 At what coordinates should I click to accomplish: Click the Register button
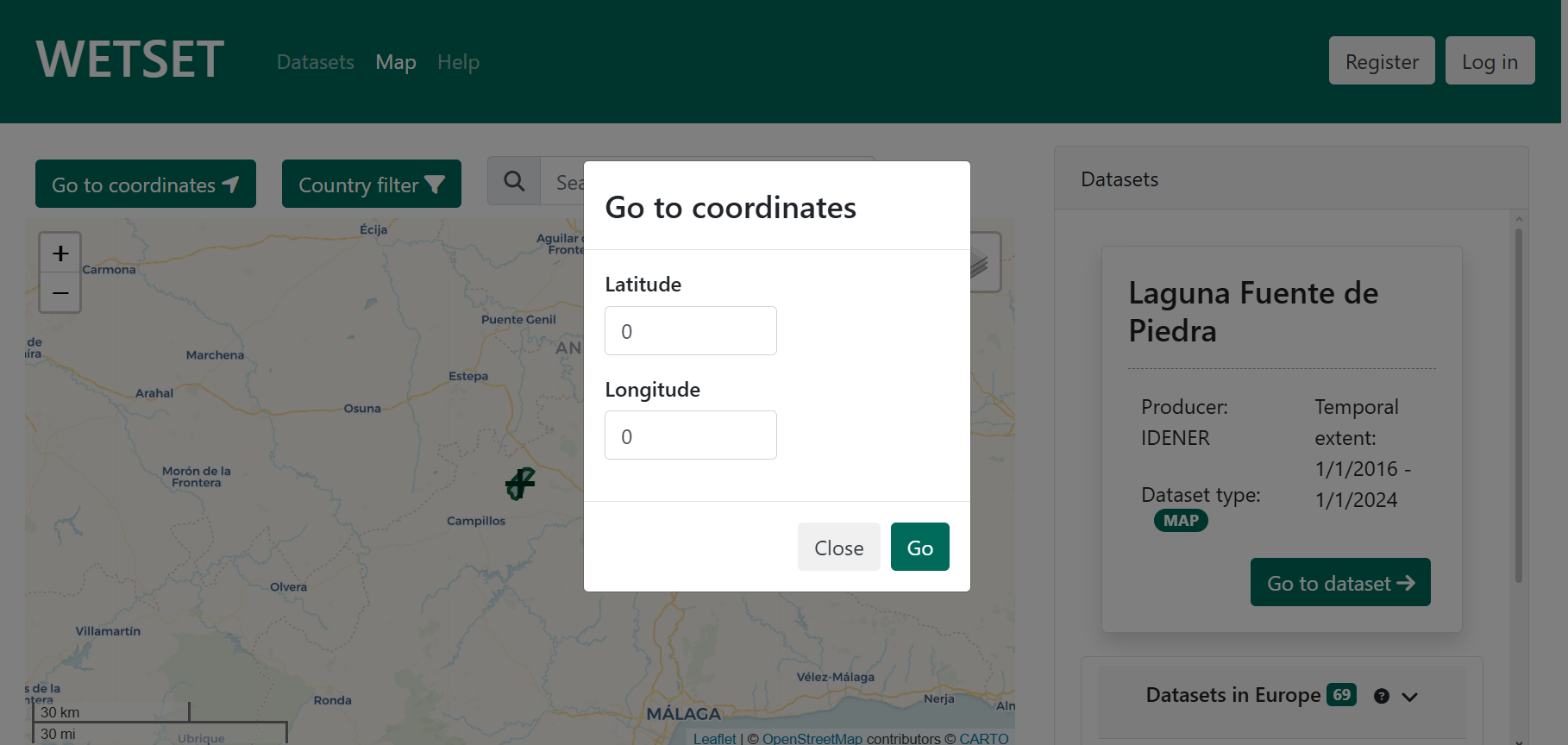[x=1382, y=61]
